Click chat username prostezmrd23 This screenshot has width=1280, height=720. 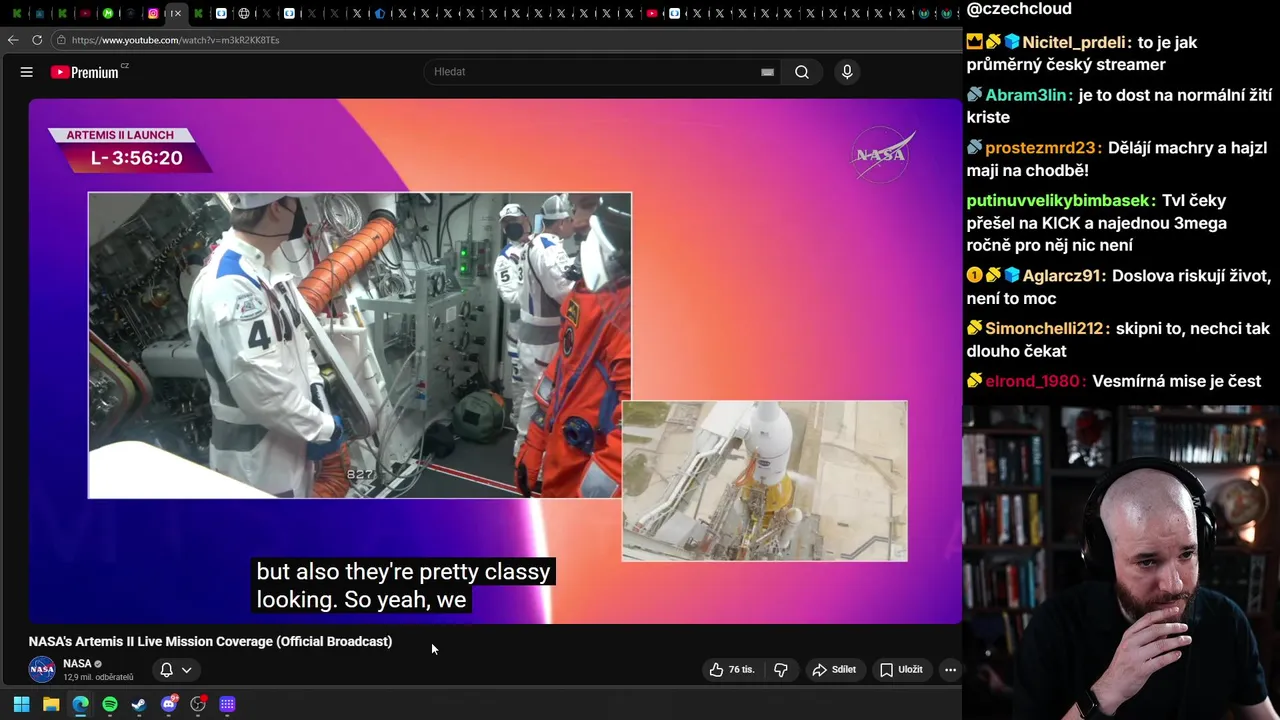[x=1040, y=147]
